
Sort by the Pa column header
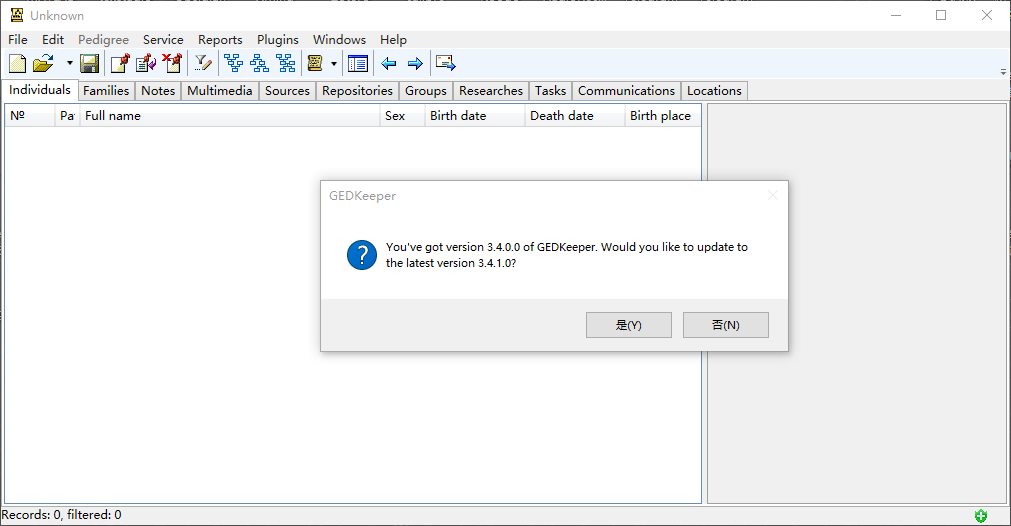(67, 116)
